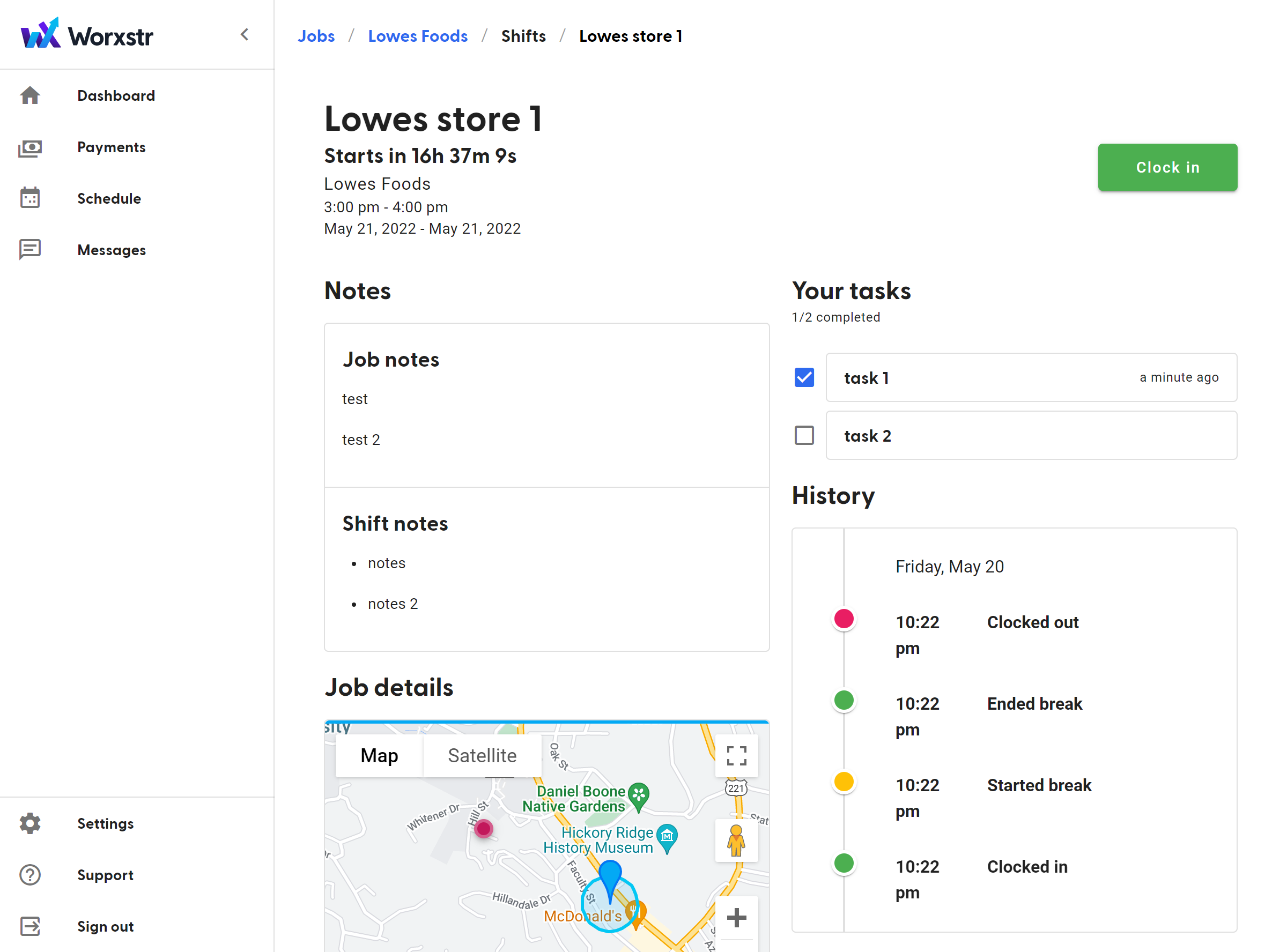
Task: Check the task 2 checkbox
Action: 804,435
